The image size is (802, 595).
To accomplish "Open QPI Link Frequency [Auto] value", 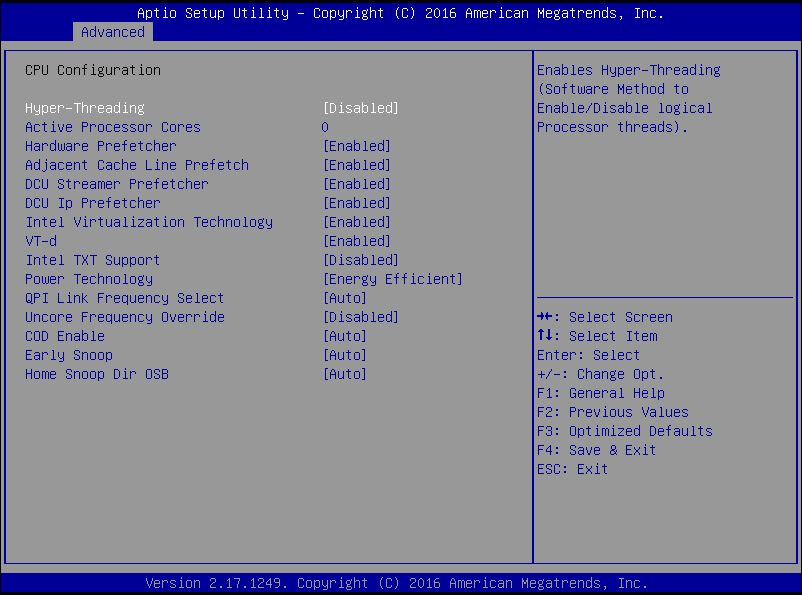I will (345, 298).
